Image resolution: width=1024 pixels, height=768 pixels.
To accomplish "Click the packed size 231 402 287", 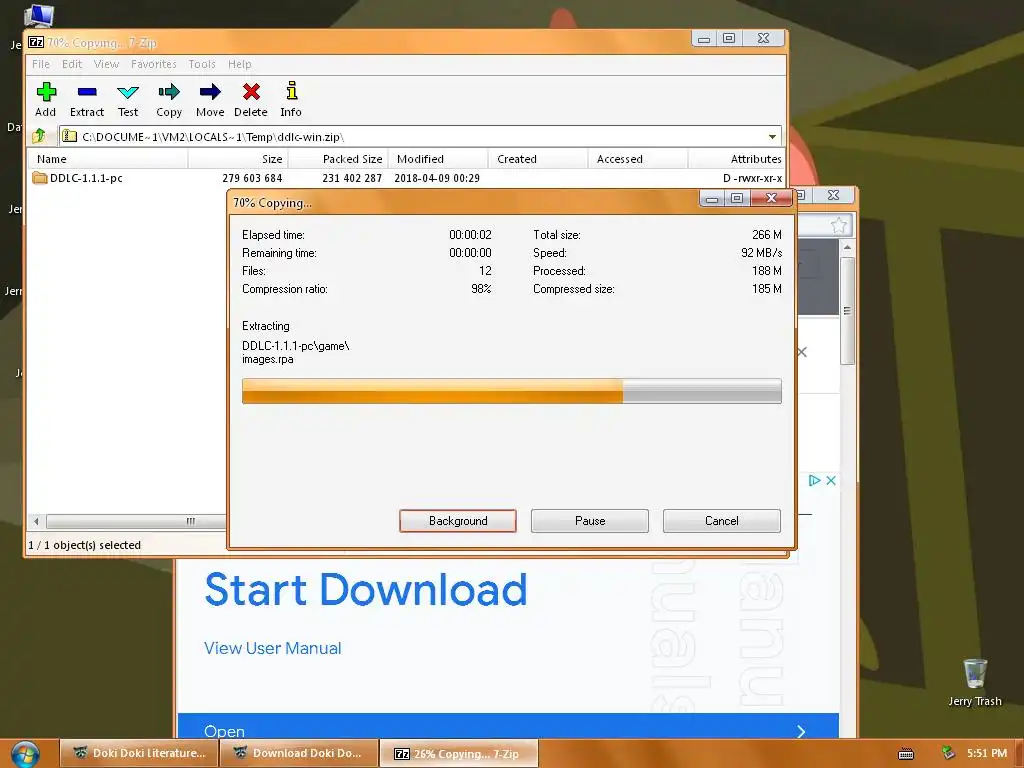I will coord(352,178).
